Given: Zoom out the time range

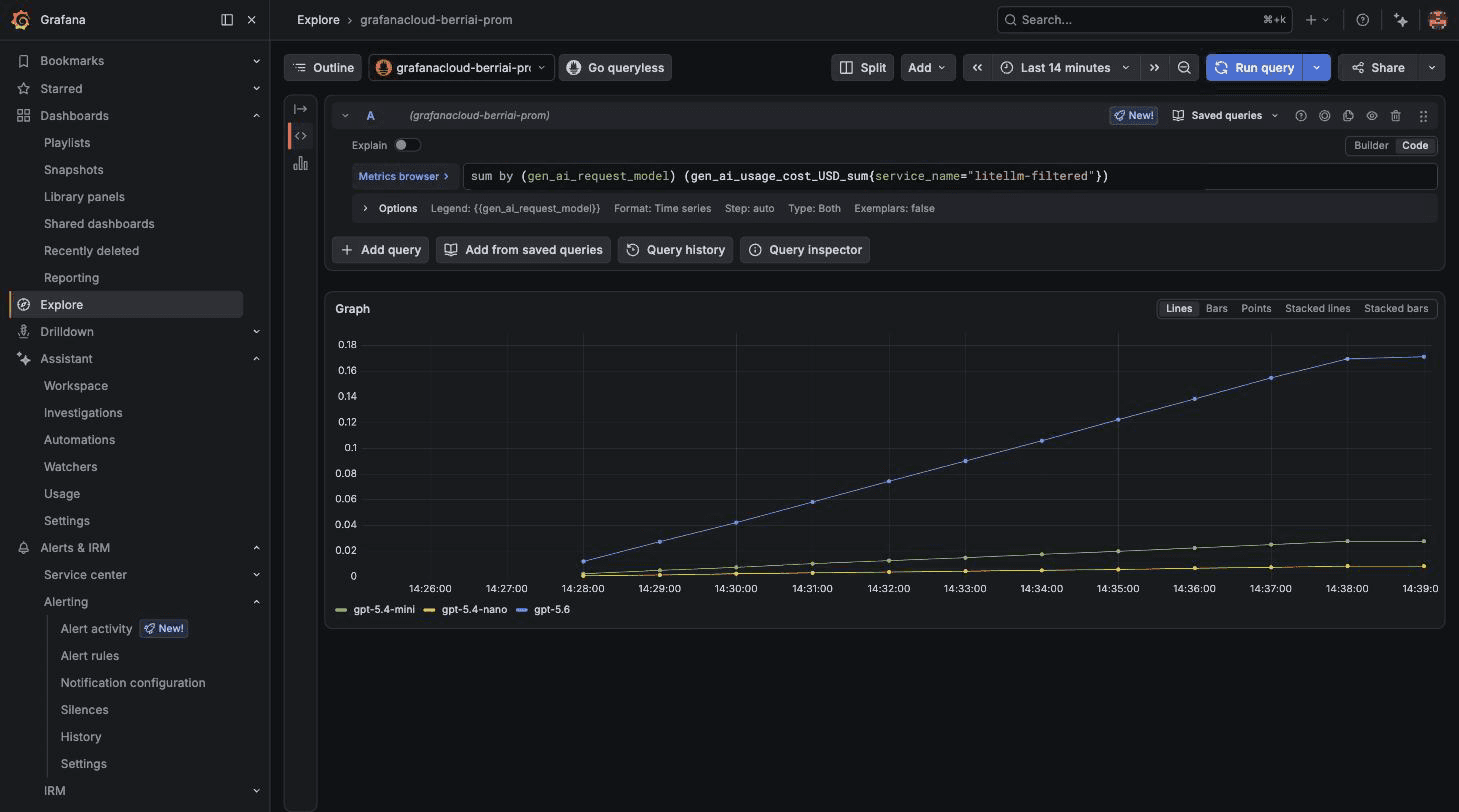Looking at the screenshot, I should tap(1184, 68).
